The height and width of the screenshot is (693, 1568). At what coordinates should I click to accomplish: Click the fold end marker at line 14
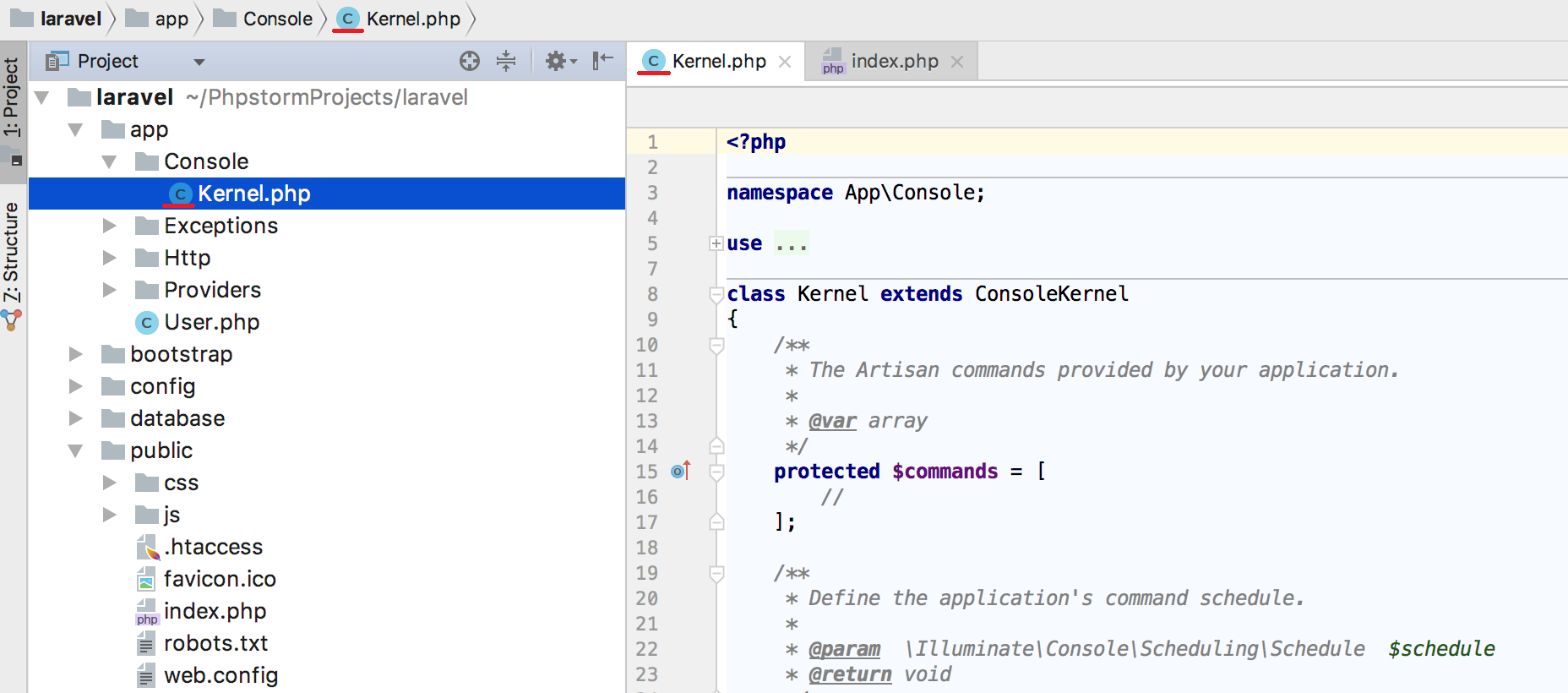point(716,446)
